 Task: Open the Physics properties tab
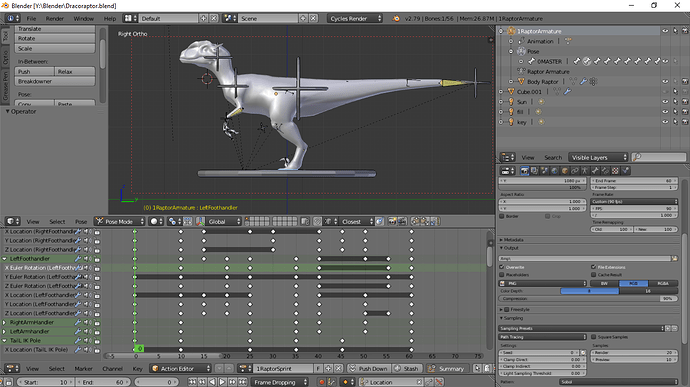[625, 171]
